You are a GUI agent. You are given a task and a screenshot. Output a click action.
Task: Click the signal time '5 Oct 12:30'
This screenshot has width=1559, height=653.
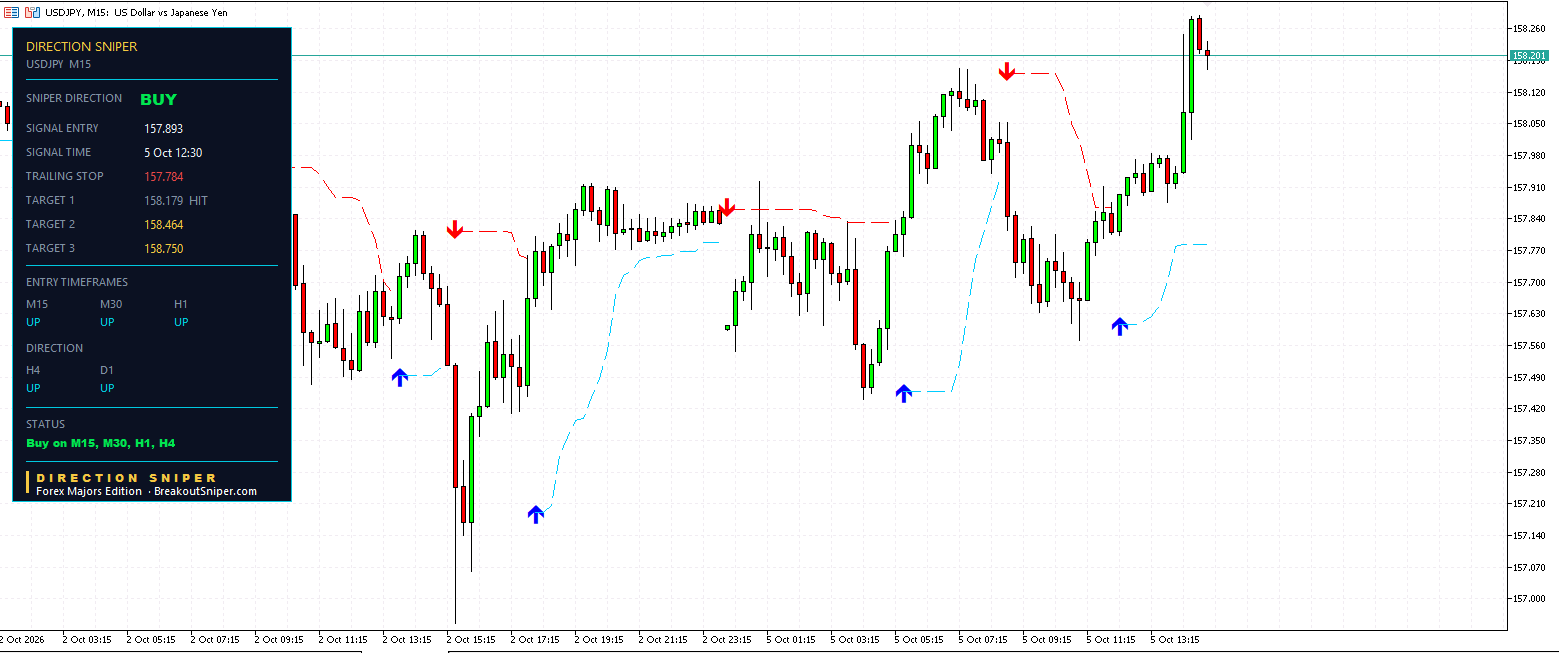tap(173, 152)
